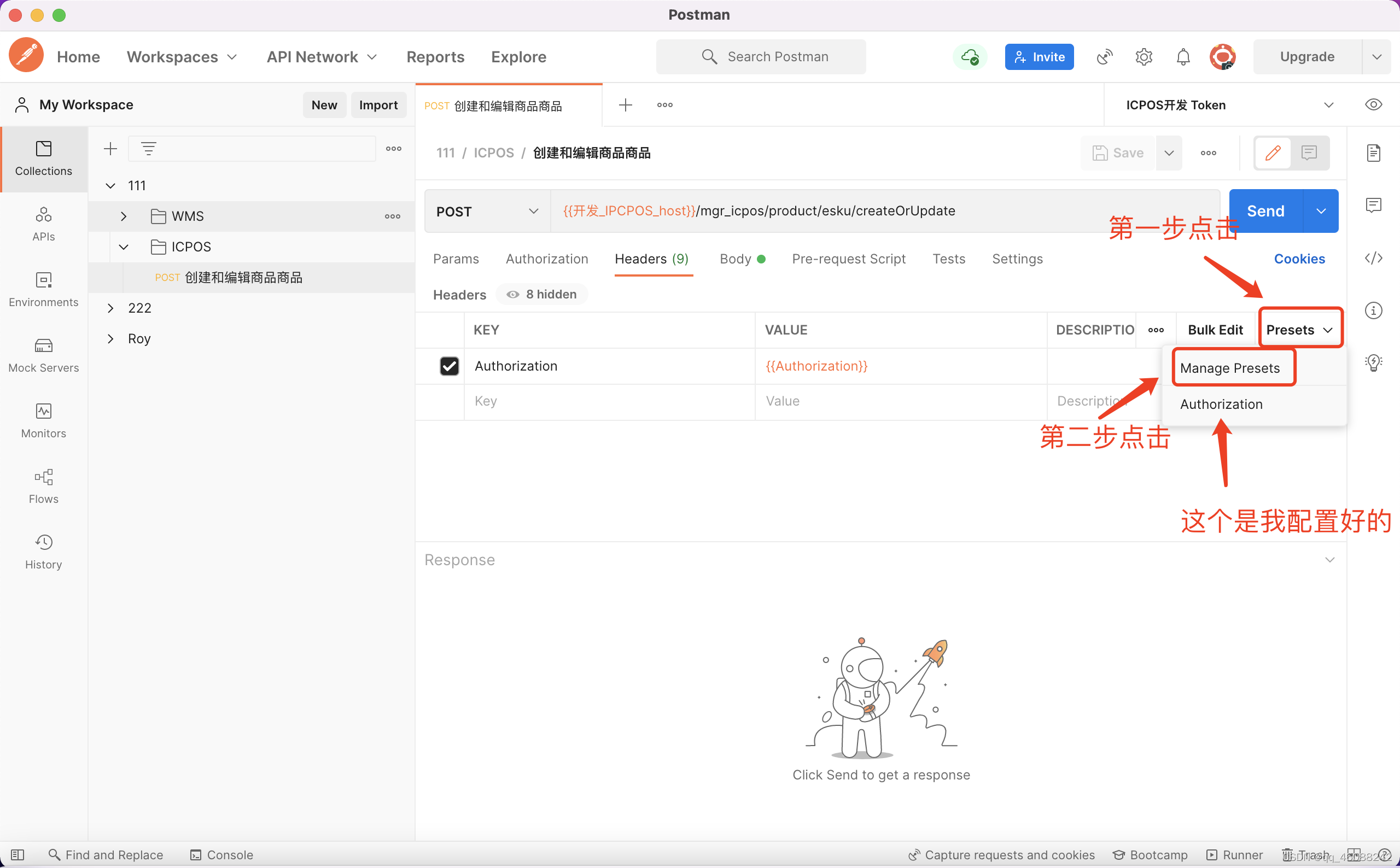The width and height of the screenshot is (1400, 868).
Task: Click the capture requests satellite icon
Action: (1104, 57)
